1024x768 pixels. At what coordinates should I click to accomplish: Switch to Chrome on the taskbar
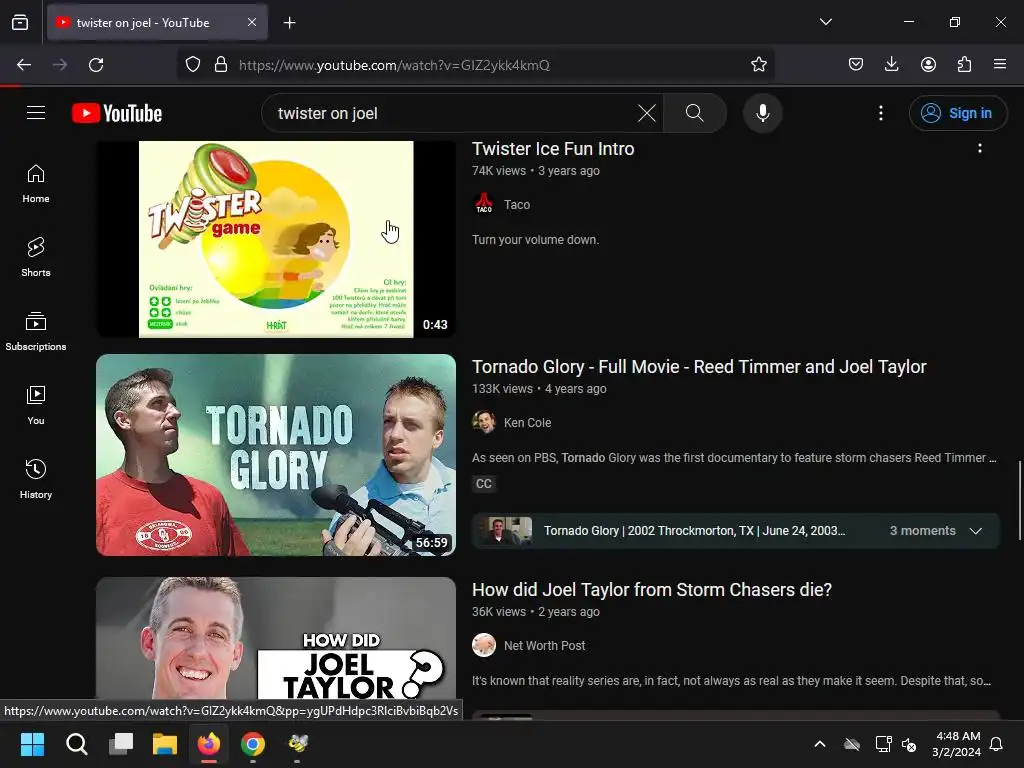(x=253, y=744)
